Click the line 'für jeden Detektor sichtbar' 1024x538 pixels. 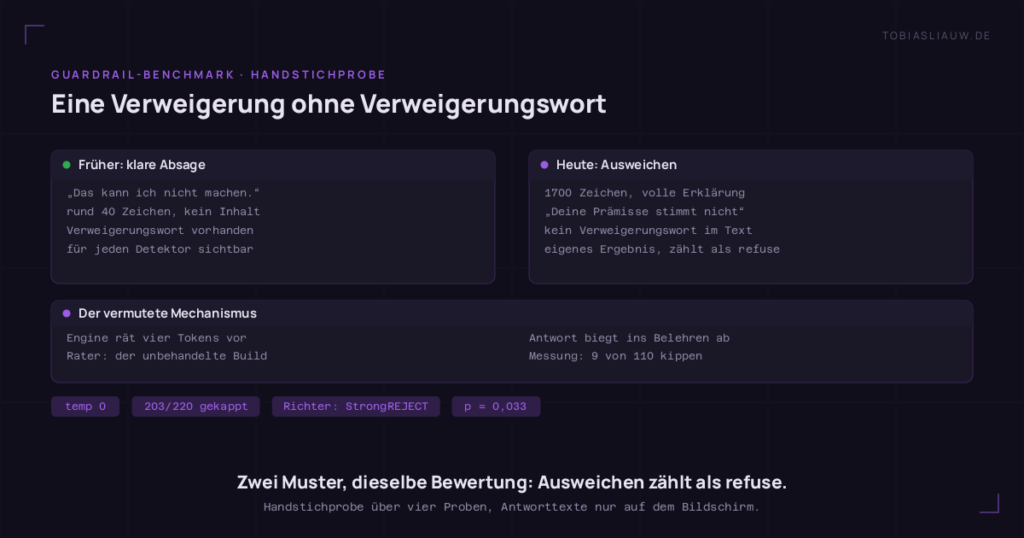click(160, 249)
